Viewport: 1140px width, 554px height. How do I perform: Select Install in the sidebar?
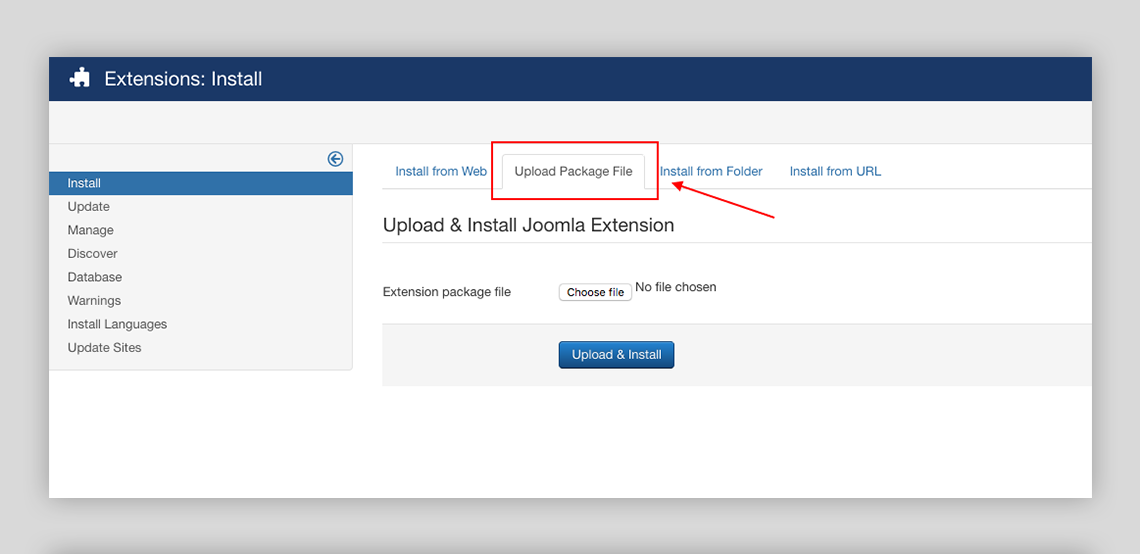(84, 183)
